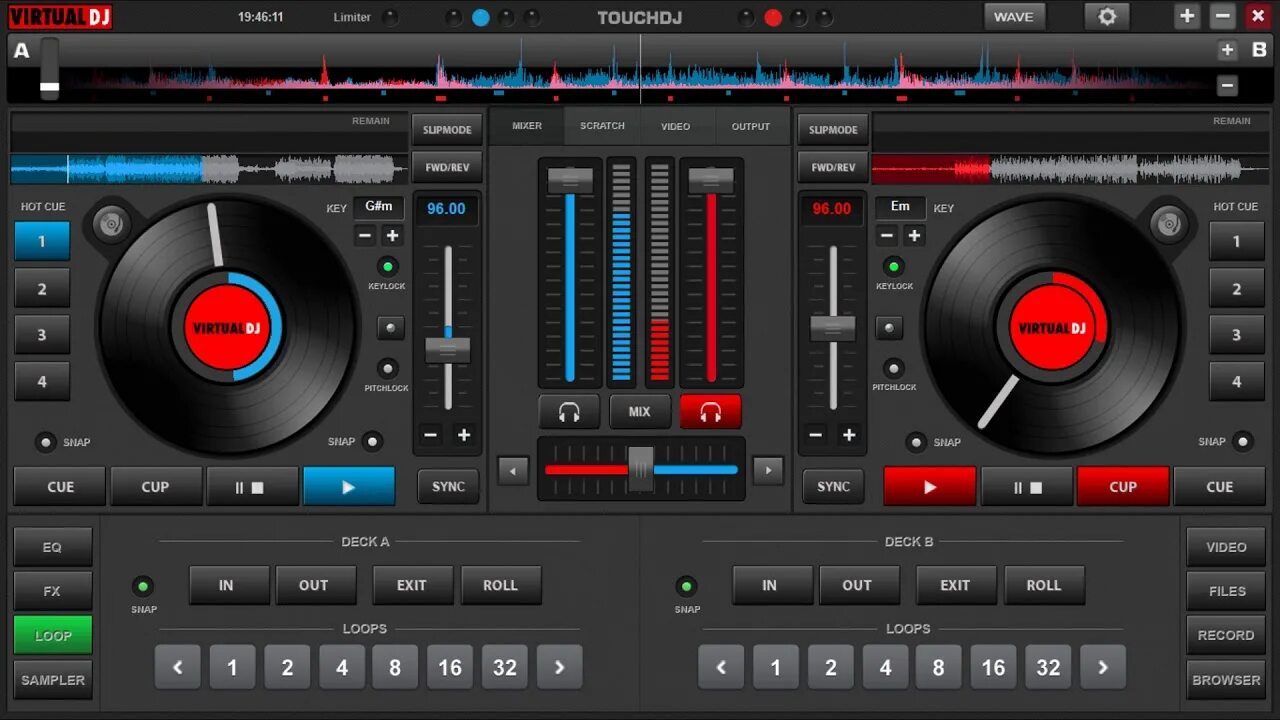Nudge crossfader left with arrow button
The image size is (1280, 720).
coord(513,470)
